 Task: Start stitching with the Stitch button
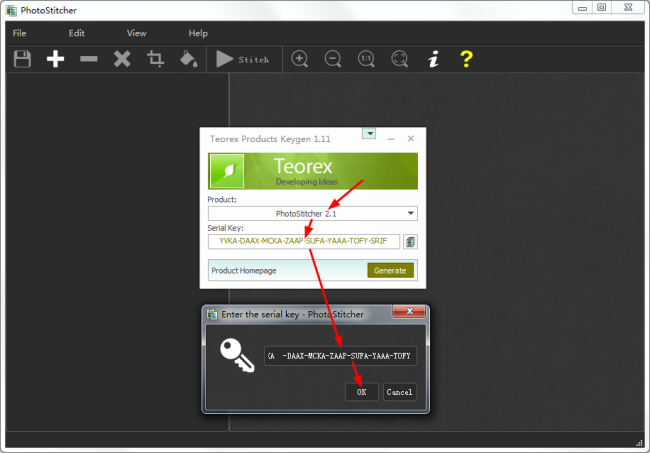click(x=243, y=59)
